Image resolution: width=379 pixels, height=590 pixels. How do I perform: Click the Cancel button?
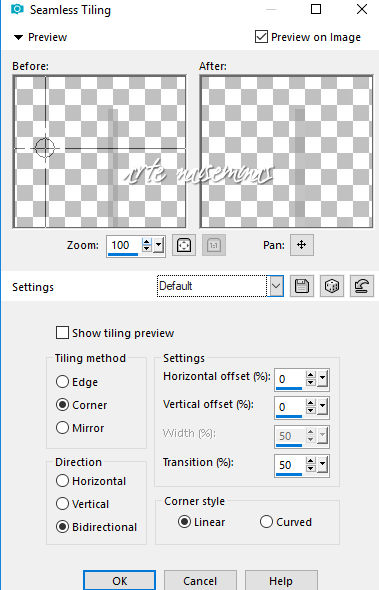[200, 581]
